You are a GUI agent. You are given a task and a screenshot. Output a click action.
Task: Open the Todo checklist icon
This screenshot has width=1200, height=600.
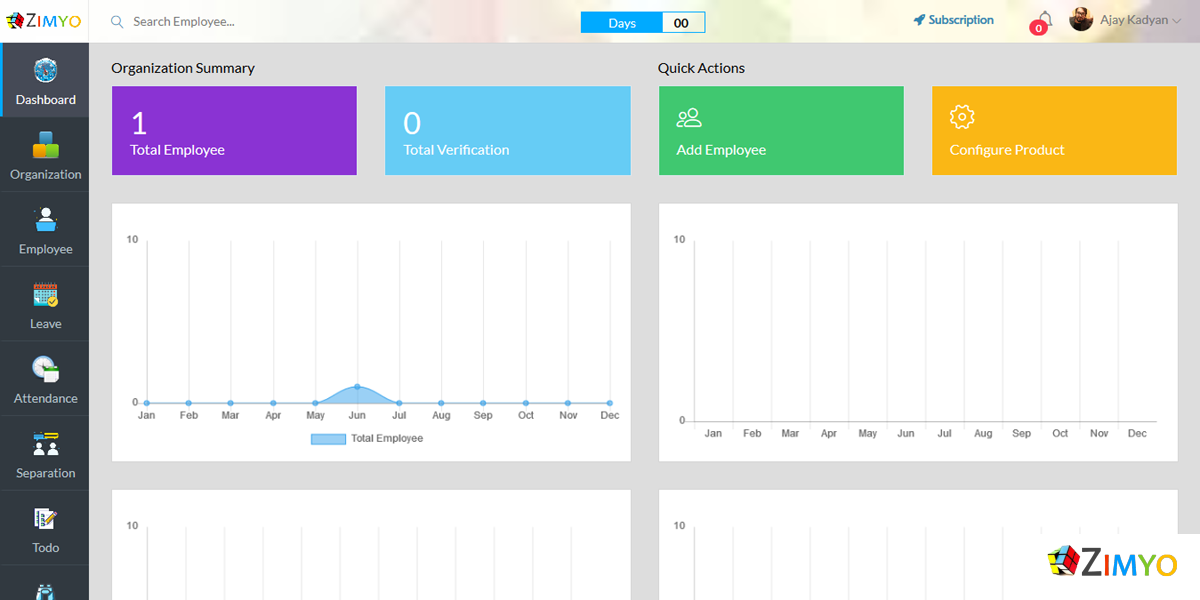(x=45, y=519)
